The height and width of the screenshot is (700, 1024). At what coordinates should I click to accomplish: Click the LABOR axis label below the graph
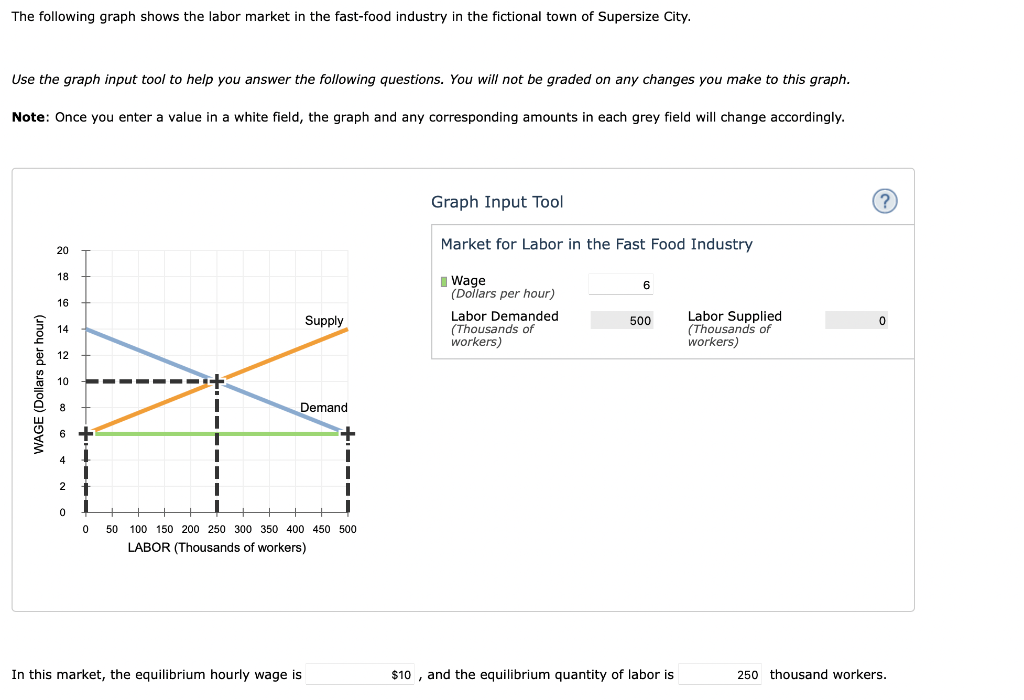pyautogui.click(x=216, y=547)
